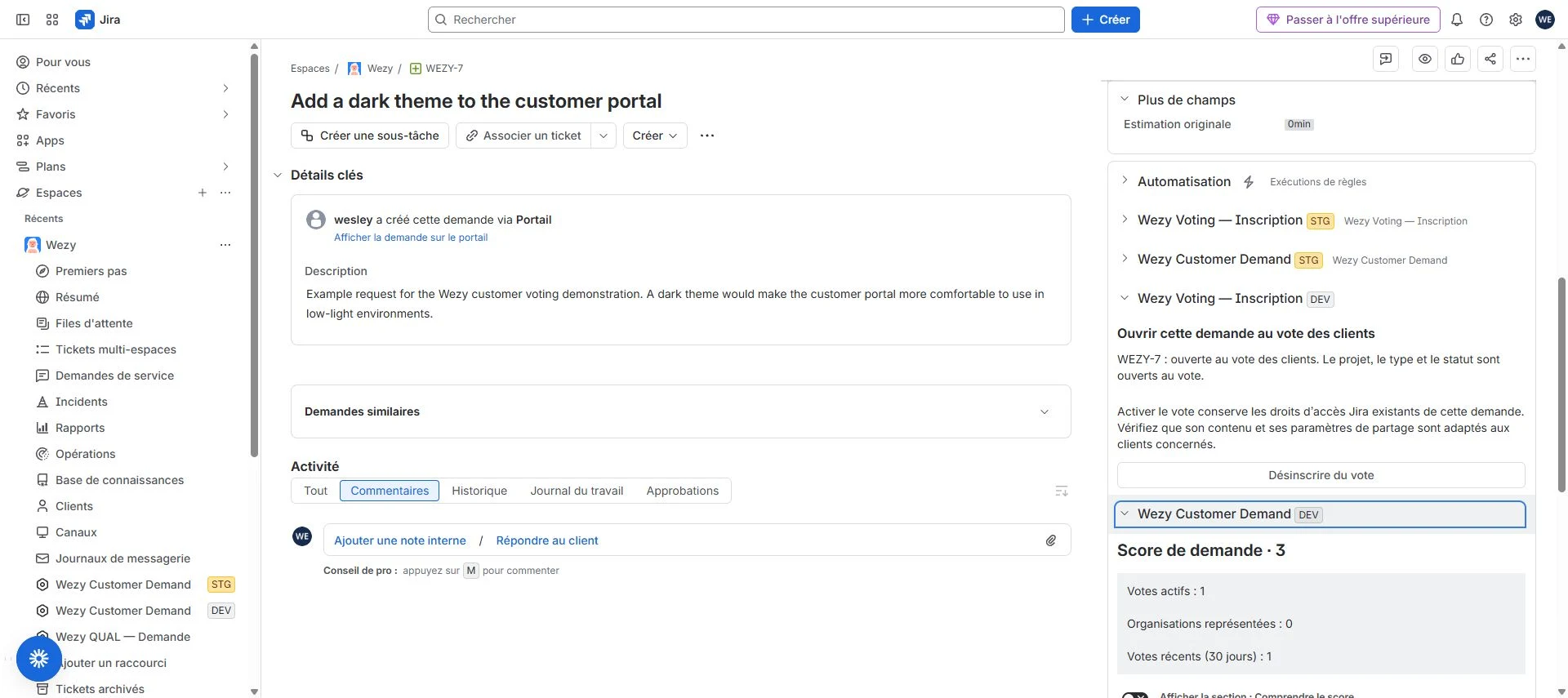Screen dimensions: 1568x698
Task: Click Passer à l'offre supérieure button
Action: coord(1348,20)
